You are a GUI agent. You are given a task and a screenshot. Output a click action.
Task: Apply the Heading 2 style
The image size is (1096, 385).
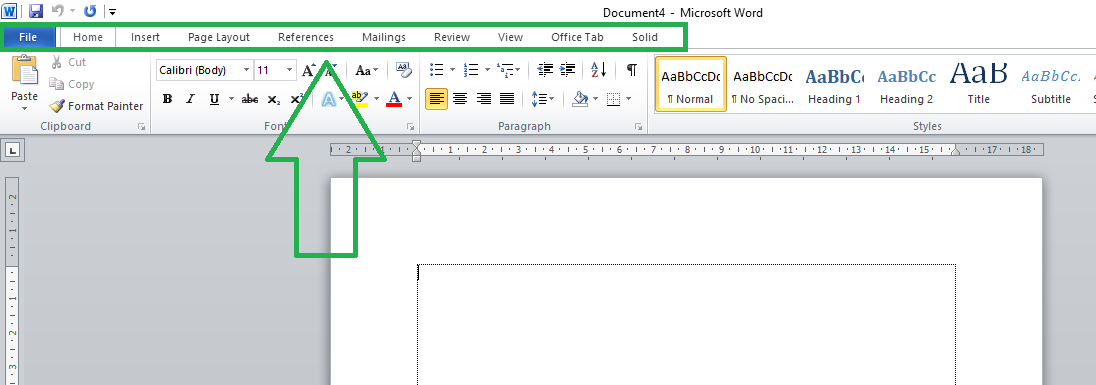[x=907, y=84]
